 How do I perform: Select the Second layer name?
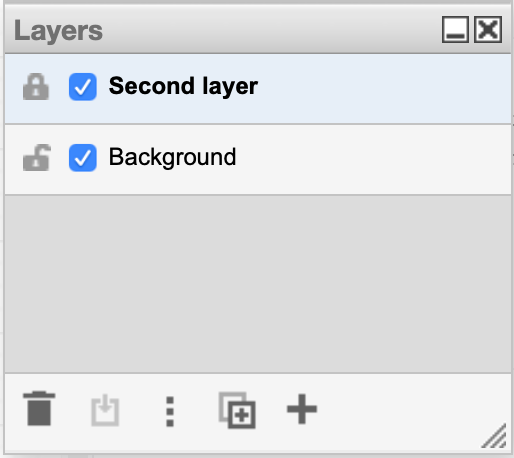pyautogui.click(x=183, y=86)
